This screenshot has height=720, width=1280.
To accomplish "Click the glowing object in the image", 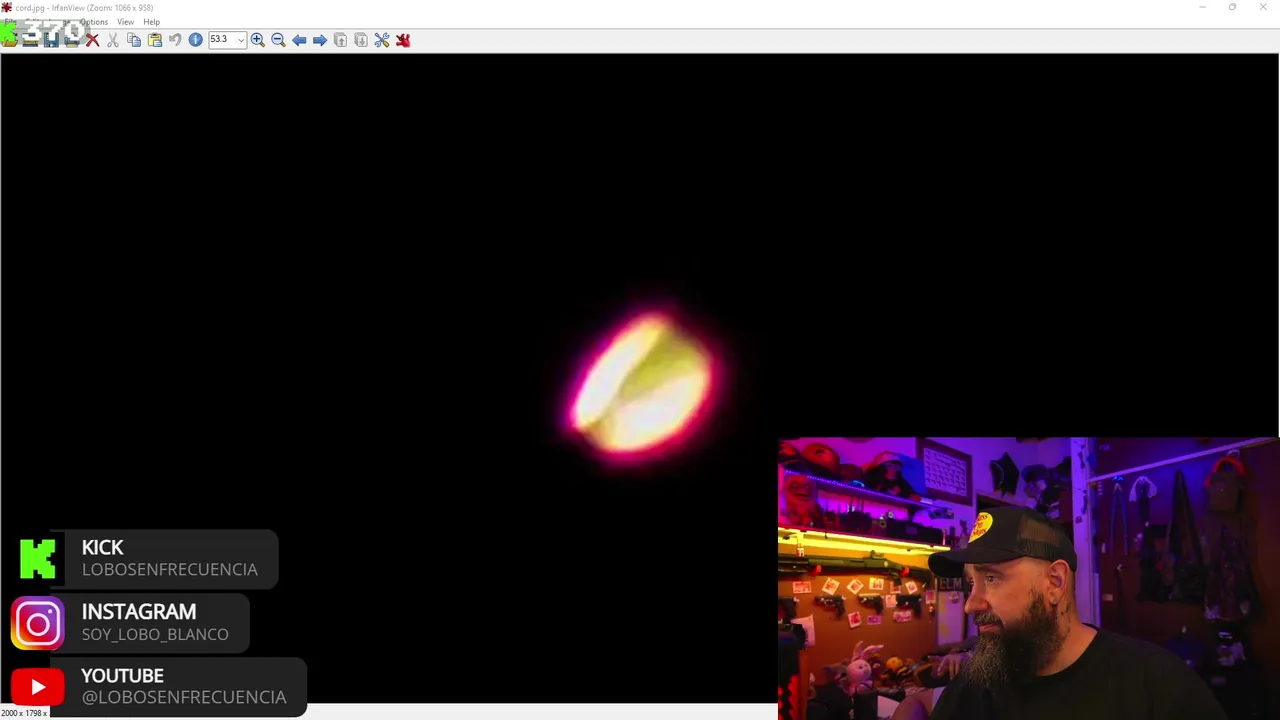I will [643, 383].
